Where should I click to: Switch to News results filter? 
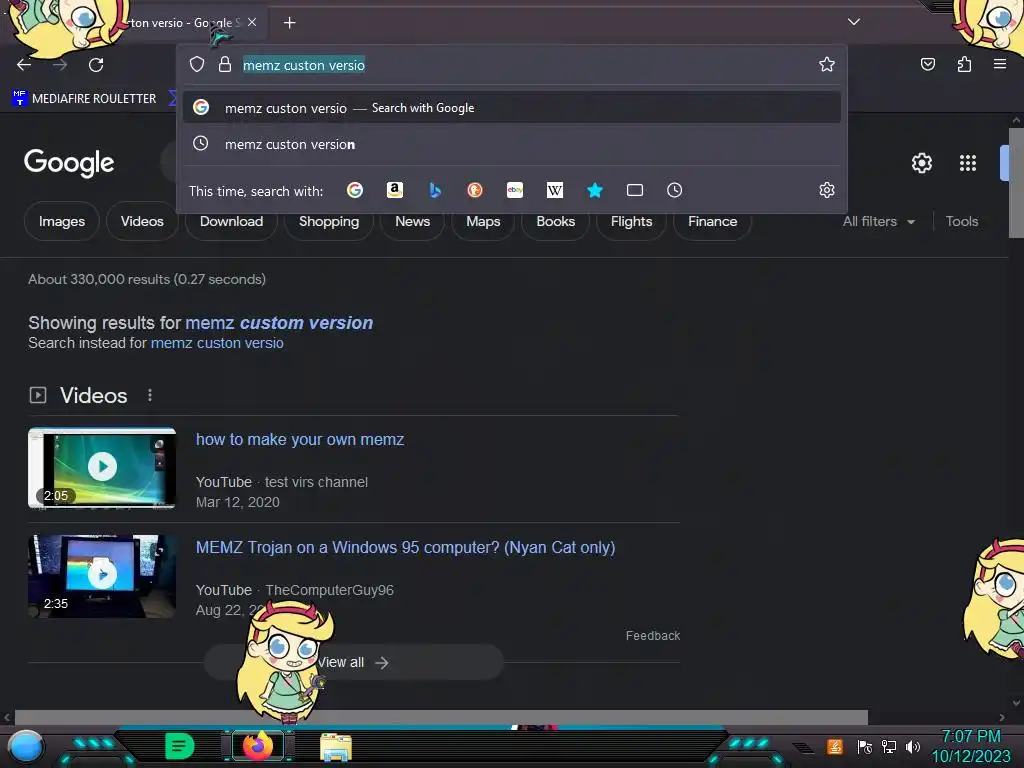pyautogui.click(x=412, y=221)
